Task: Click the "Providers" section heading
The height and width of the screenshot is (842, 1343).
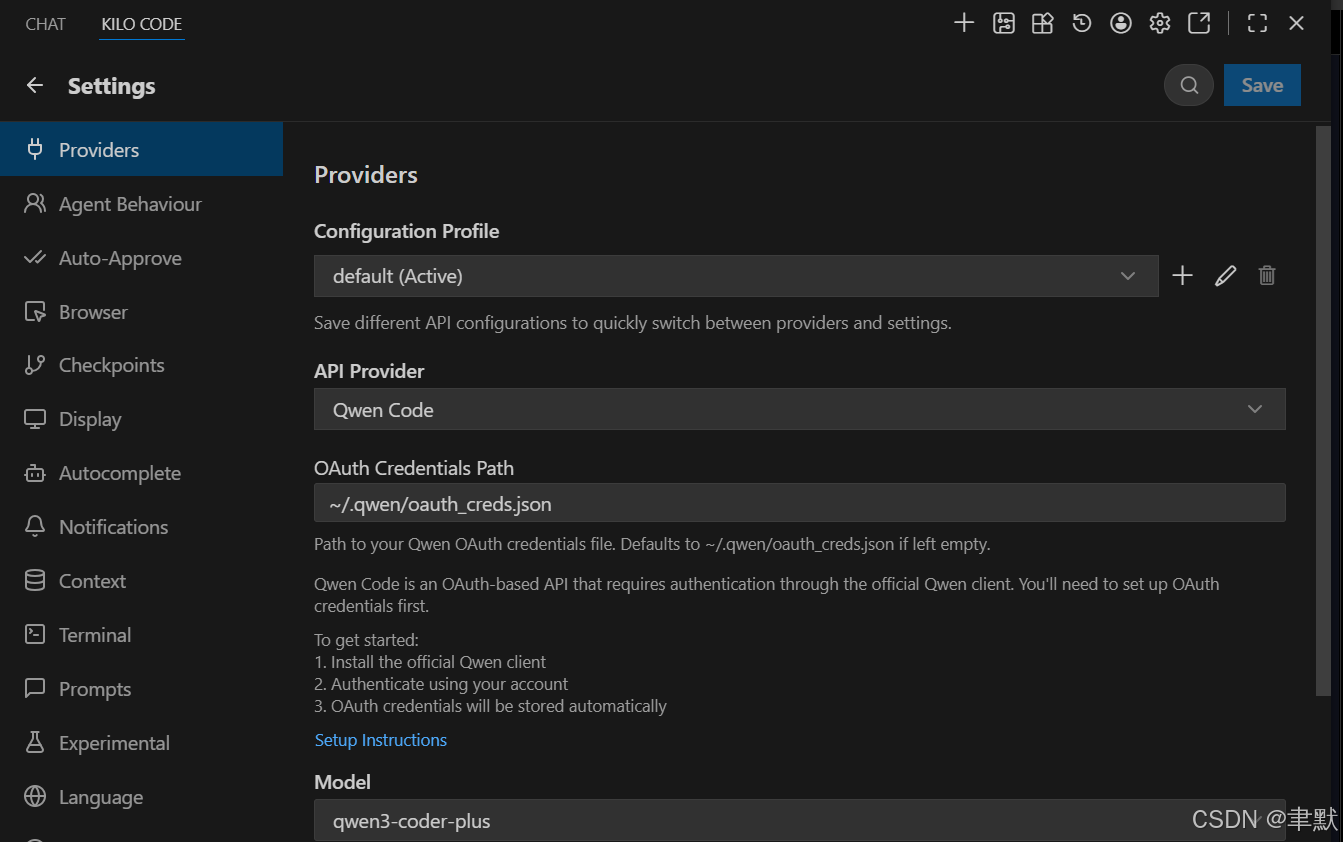Action: [x=366, y=175]
